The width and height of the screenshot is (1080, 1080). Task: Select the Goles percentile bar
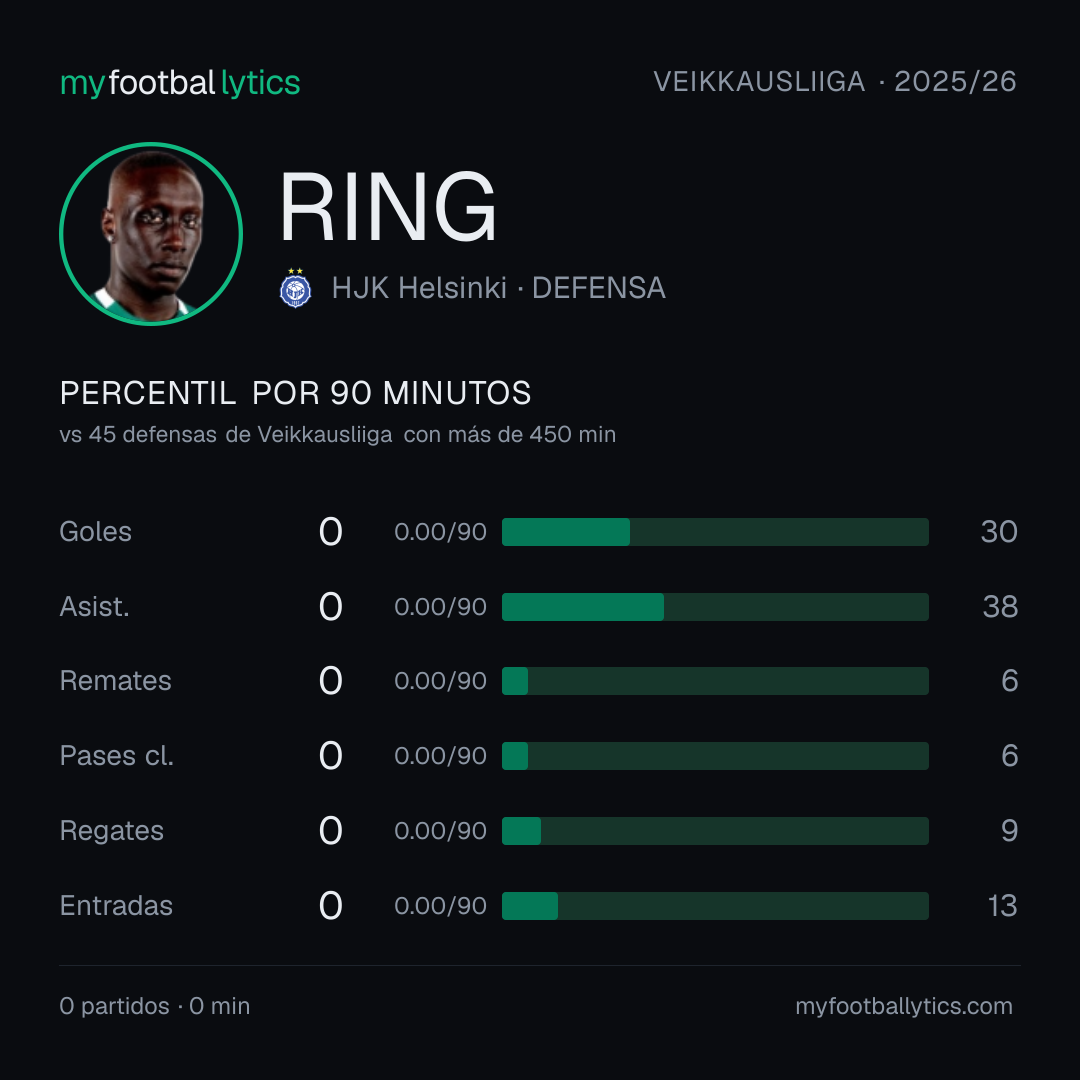(x=715, y=532)
